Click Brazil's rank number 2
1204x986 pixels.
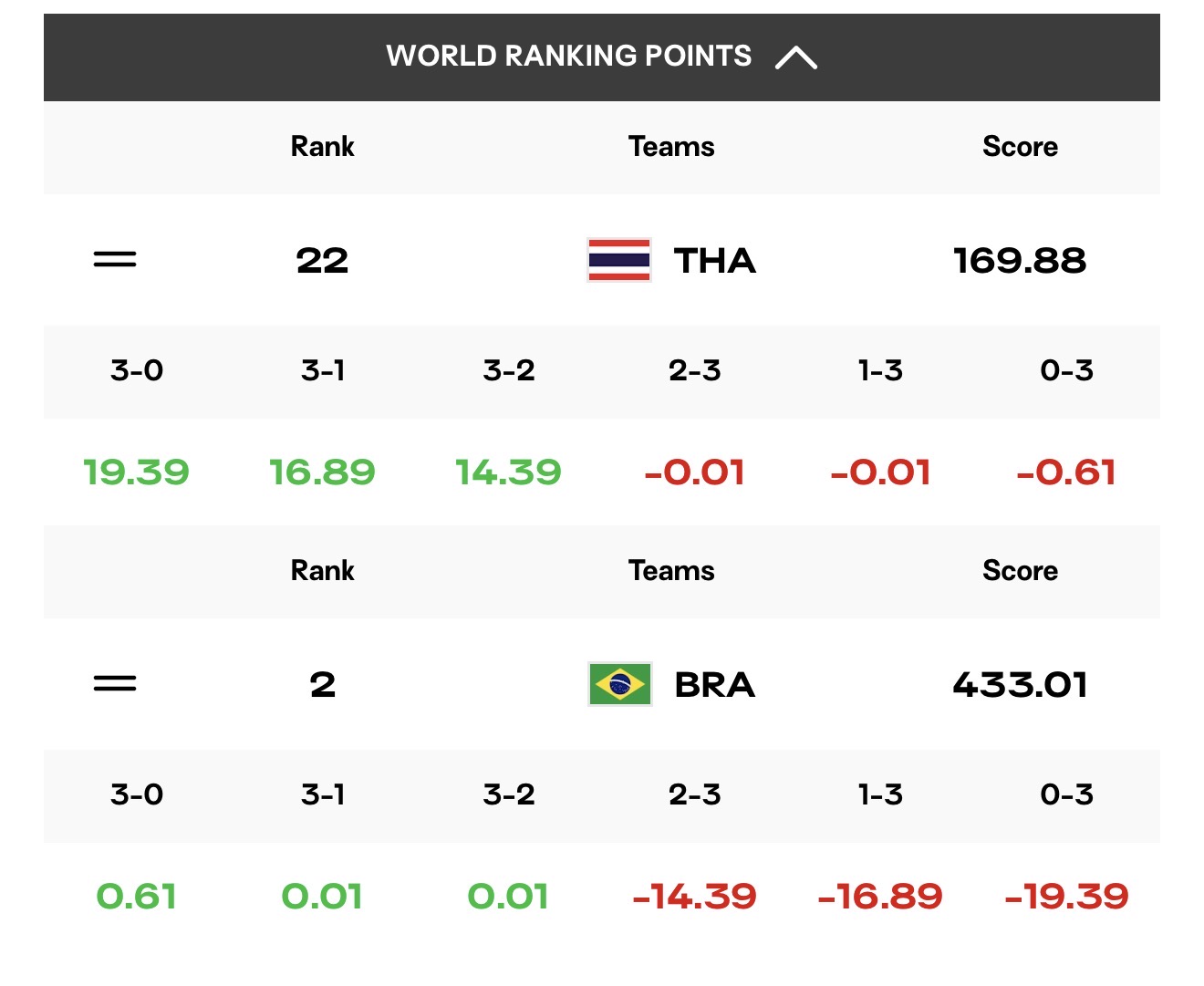coord(322,684)
